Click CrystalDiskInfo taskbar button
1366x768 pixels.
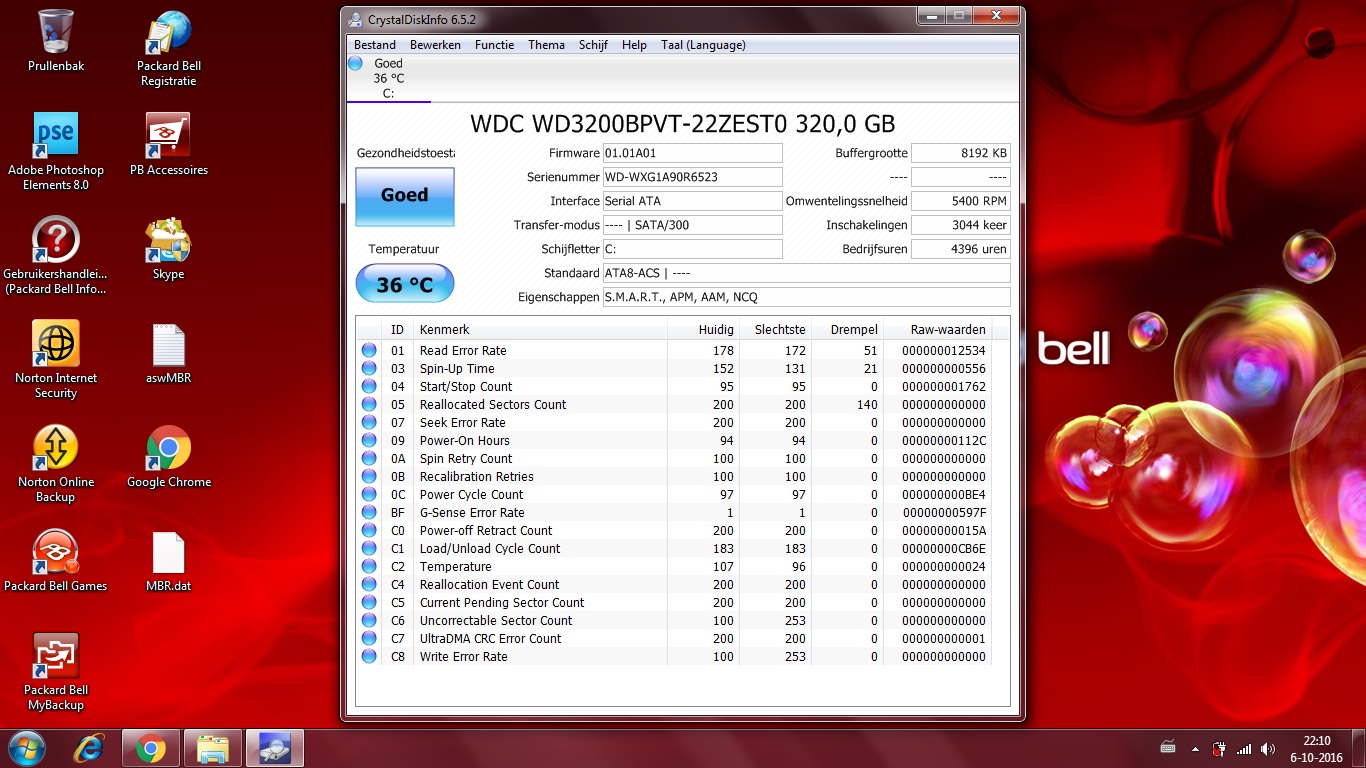click(x=275, y=748)
